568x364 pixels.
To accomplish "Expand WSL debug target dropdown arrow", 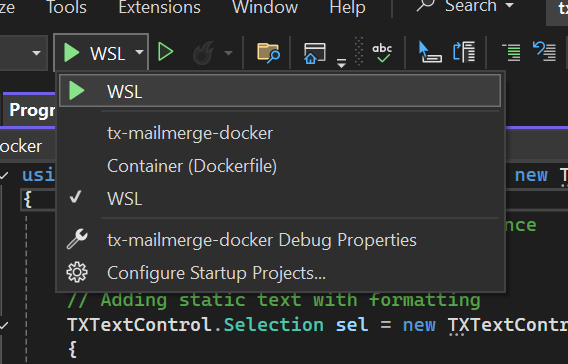I will (139, 53).
